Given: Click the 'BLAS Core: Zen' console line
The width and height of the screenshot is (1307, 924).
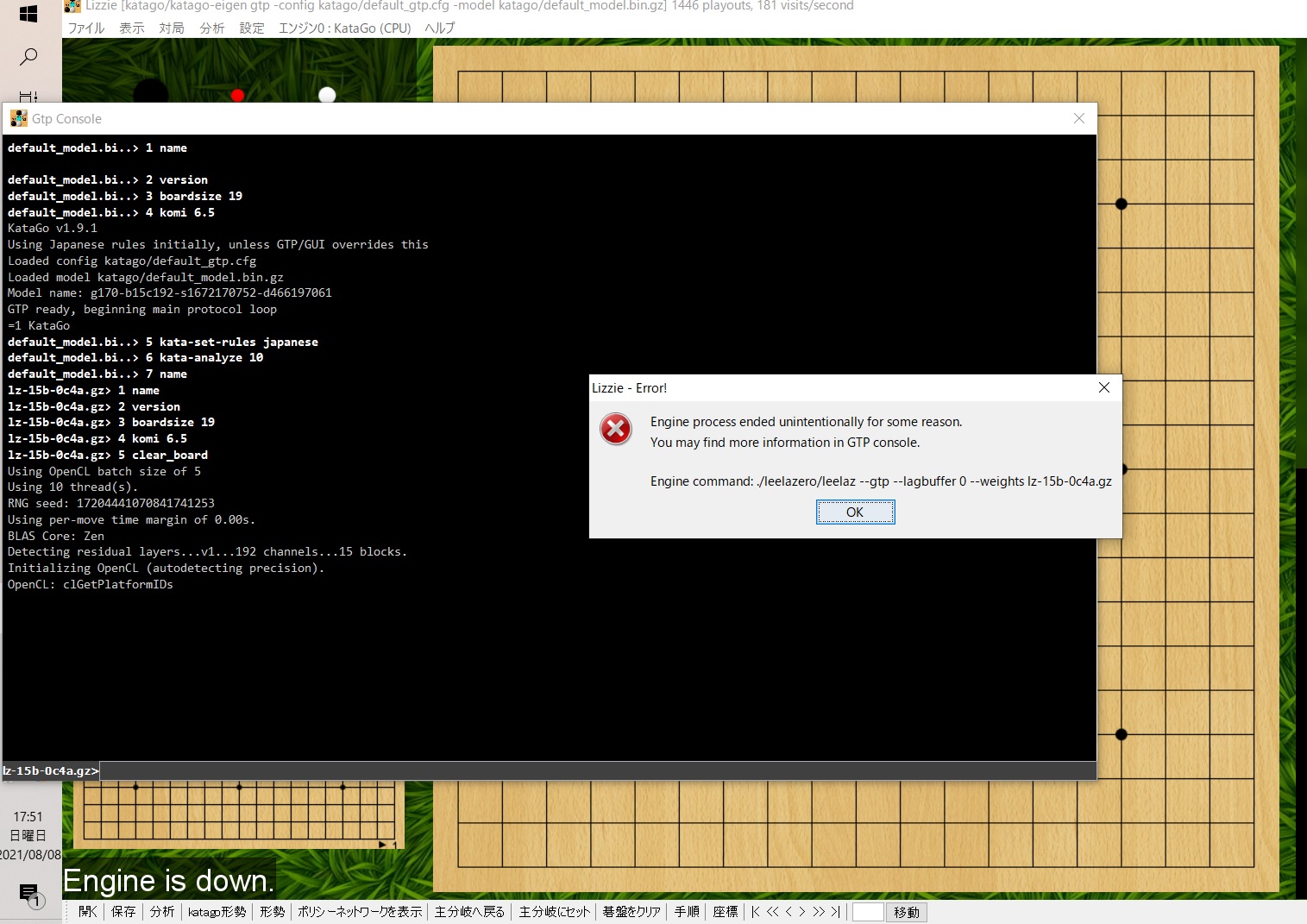Looking at the screenshot, I should coord(56,537).
